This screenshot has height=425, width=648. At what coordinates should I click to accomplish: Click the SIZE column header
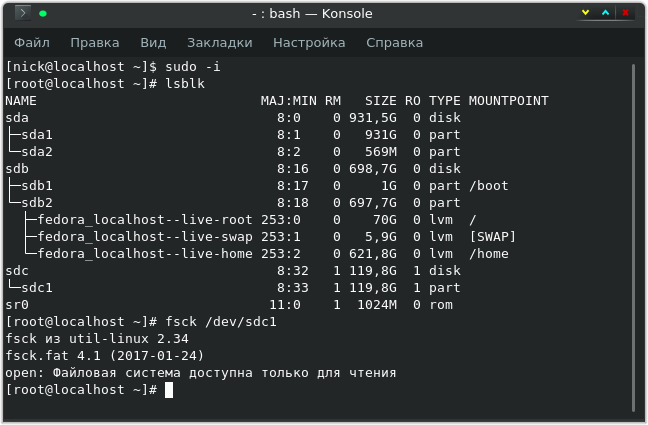[x=380, y=100]
